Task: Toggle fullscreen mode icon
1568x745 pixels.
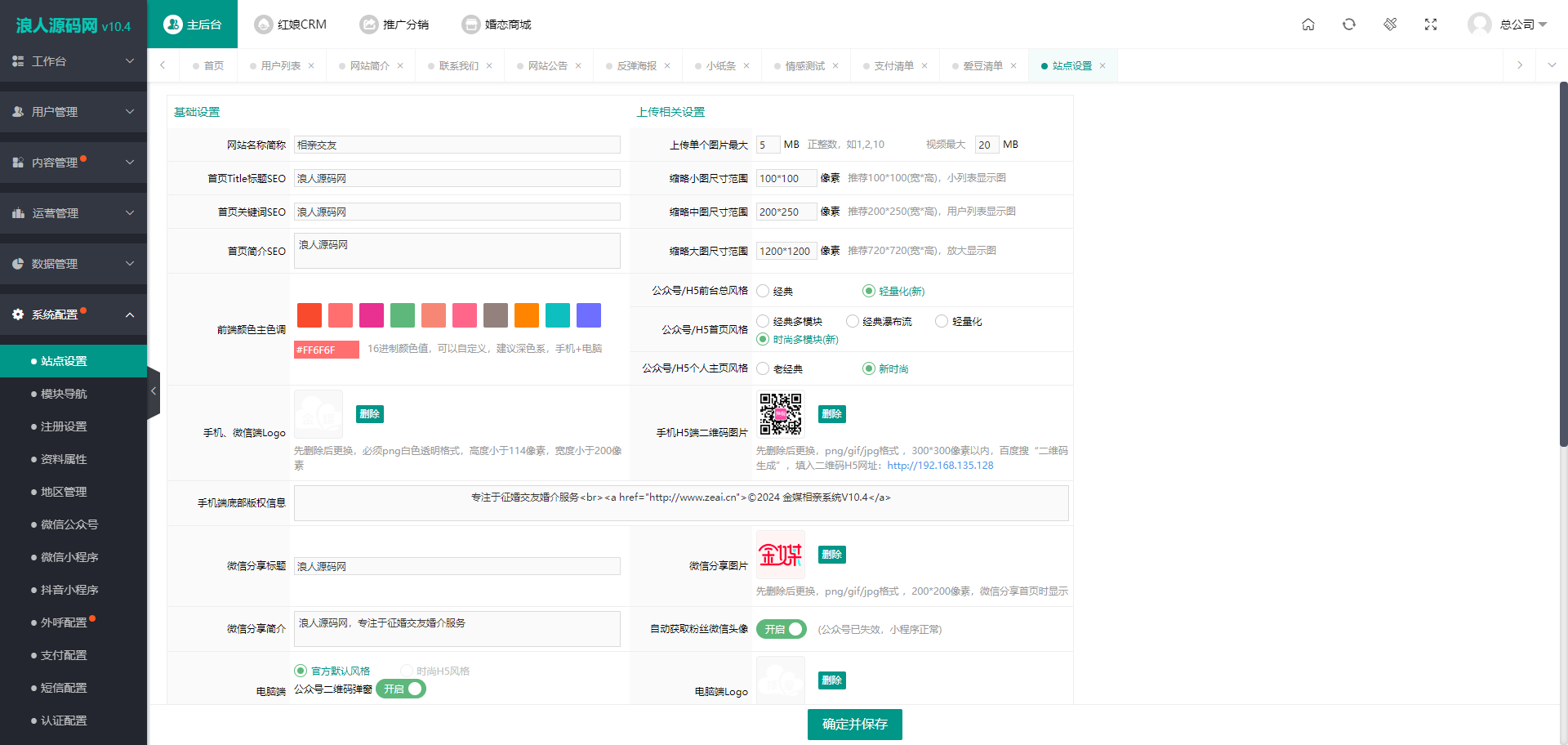Action: tap(1431, 25)
